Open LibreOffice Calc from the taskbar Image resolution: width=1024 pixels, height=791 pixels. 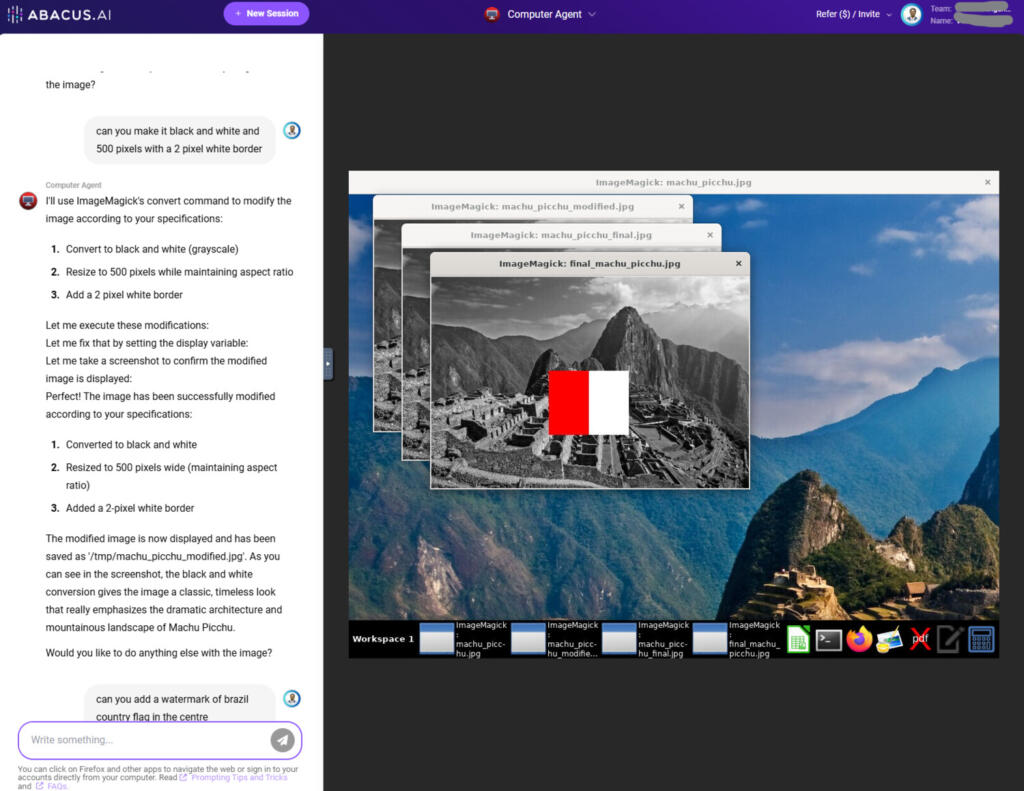pyautogui.click(x=797, y=640)
